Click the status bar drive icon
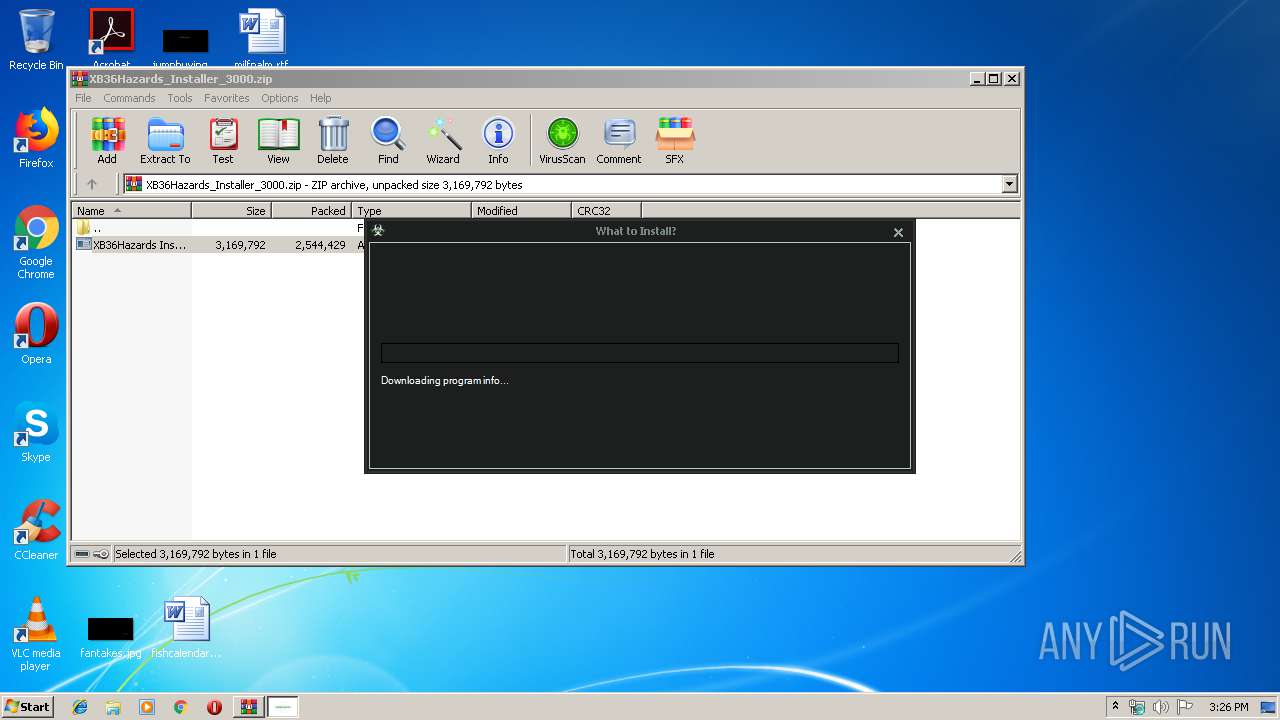Viewport: 1280px width, 720px height. tap(82, 554)
